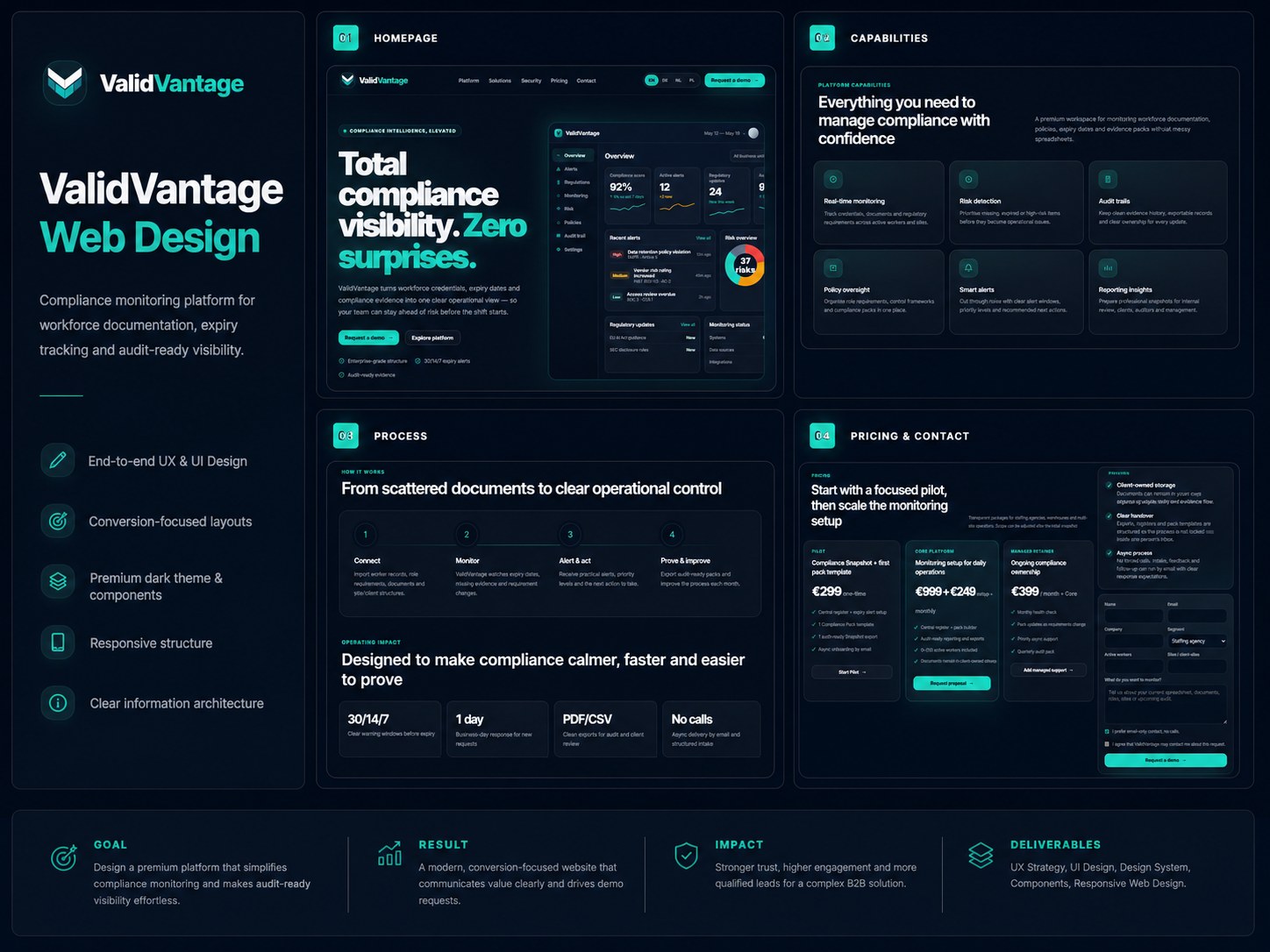Select the PL language option in navbar
The width and height of the screenshot is (1270, 952).
pyautogui.click(x=691, y=80)
